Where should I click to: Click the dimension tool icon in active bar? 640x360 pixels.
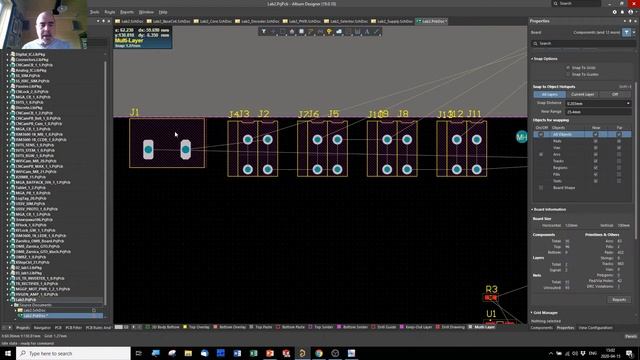click(358, 31)
